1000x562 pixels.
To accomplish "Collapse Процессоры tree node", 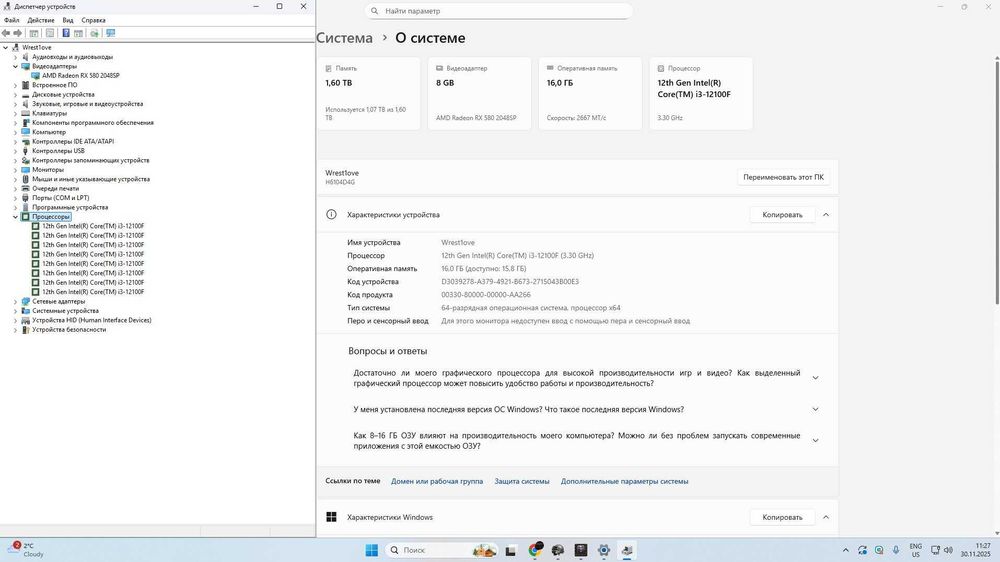I will point(15,217).
